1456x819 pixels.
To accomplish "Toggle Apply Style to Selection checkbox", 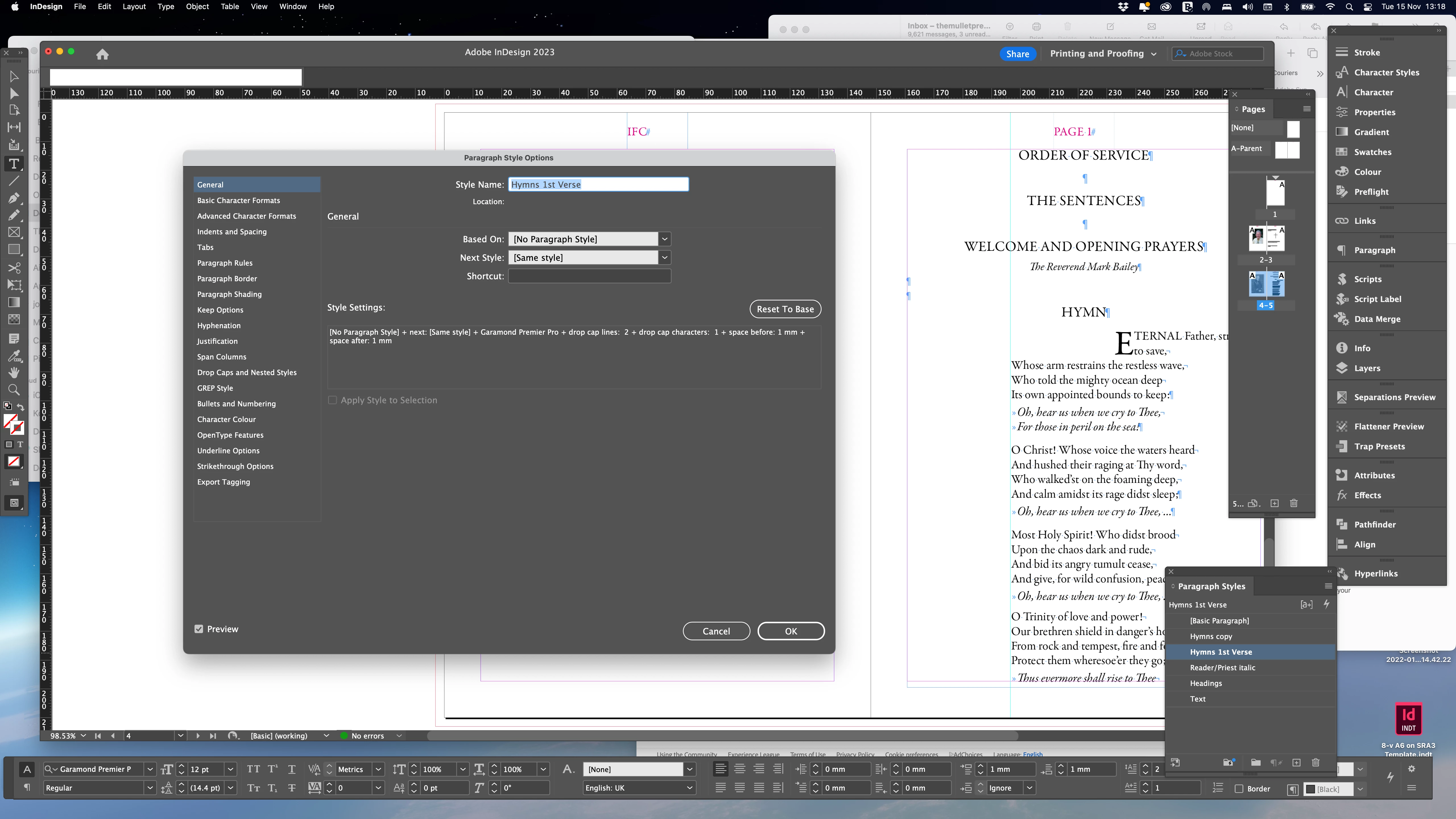I will [332, 400].
